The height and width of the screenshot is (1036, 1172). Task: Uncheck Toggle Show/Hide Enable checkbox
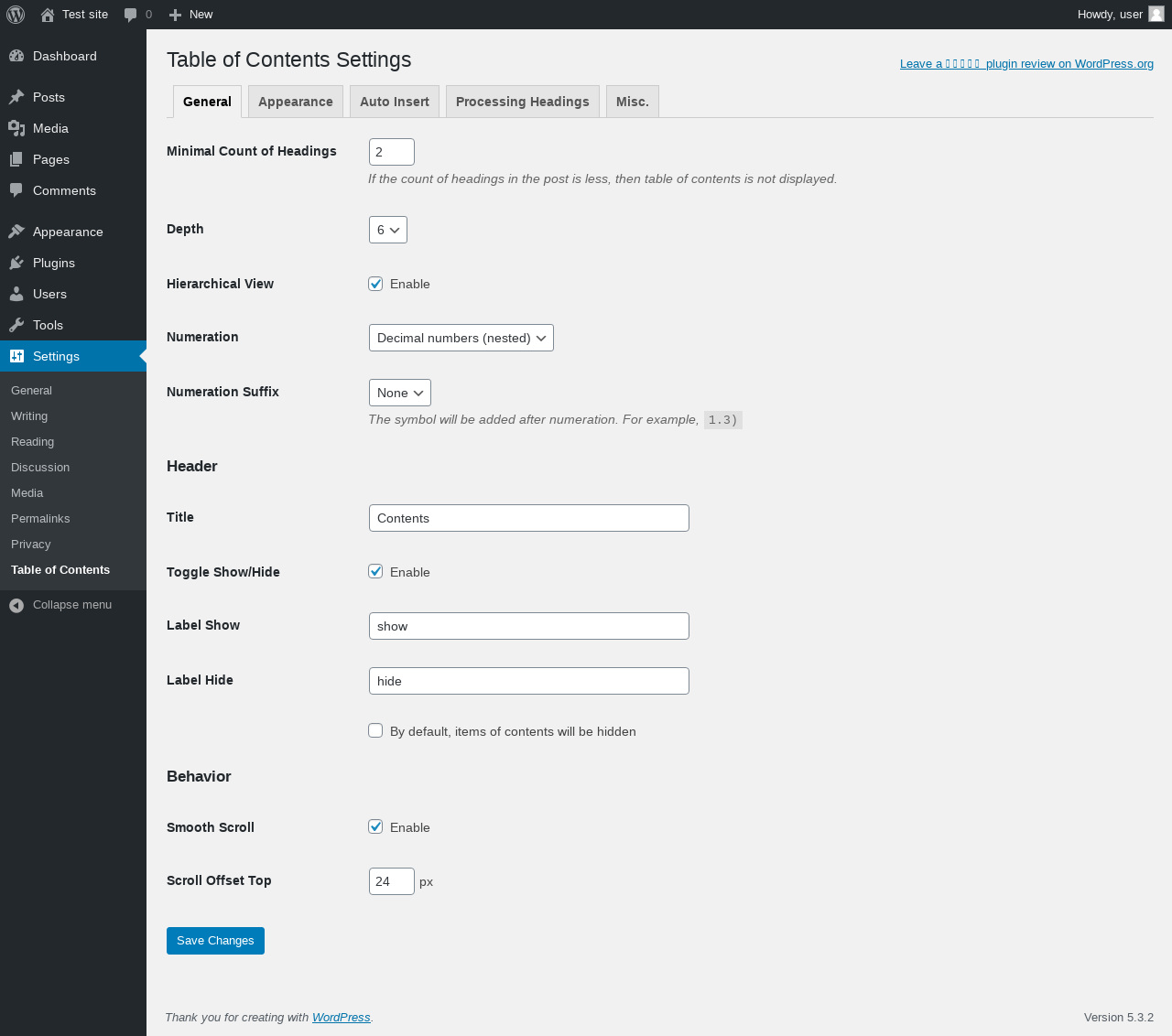tap(375, 571)
